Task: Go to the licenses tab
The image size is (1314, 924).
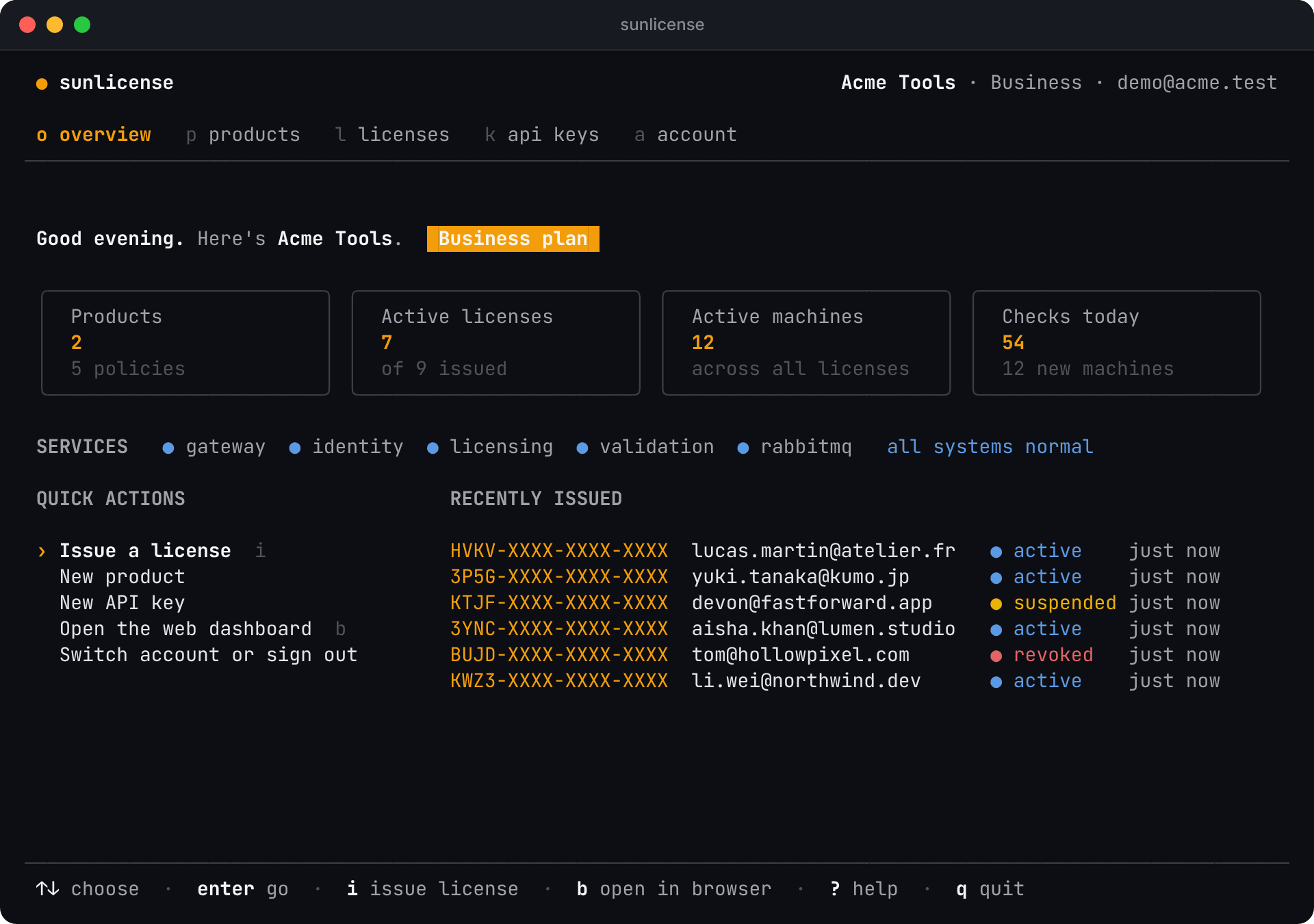Action: tap(392, 135)
